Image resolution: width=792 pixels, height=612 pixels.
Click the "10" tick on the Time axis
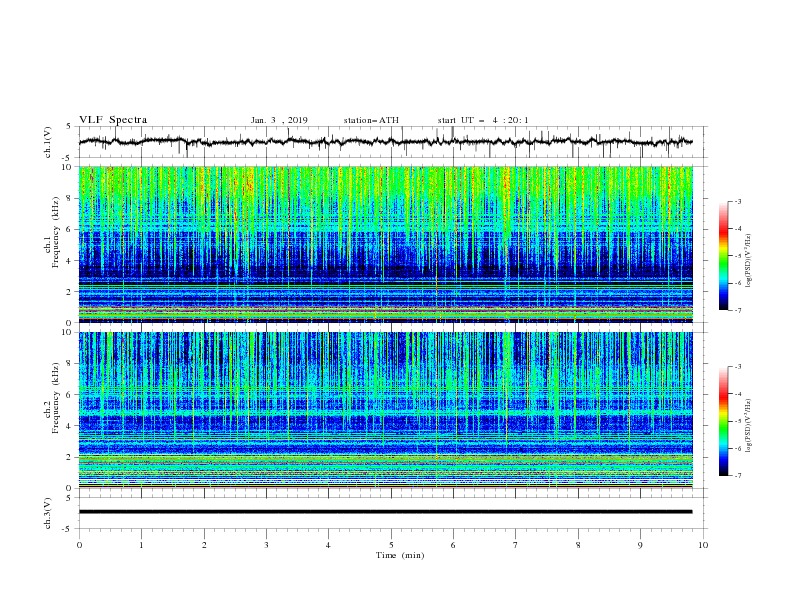pos(703,545)
